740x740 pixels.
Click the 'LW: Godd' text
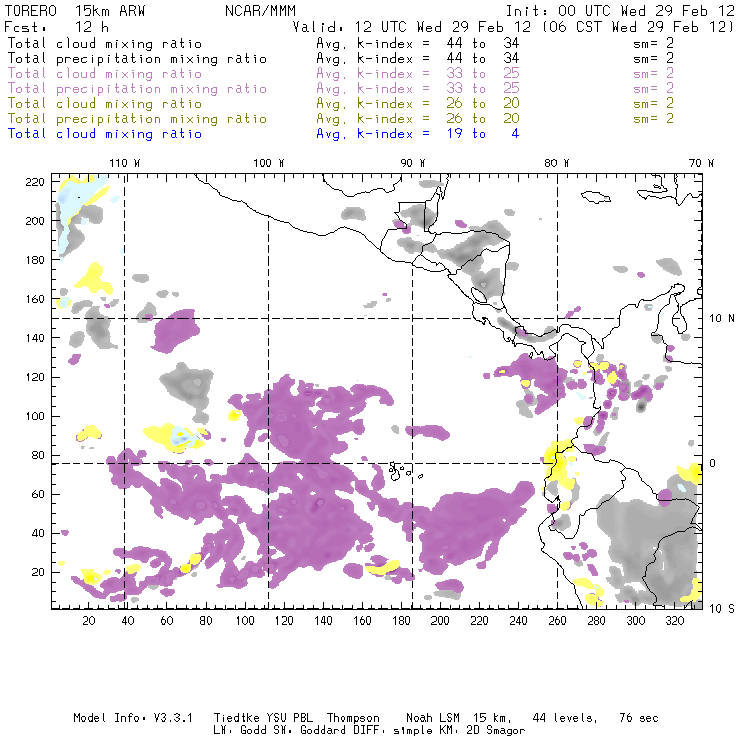coord(240,731)
